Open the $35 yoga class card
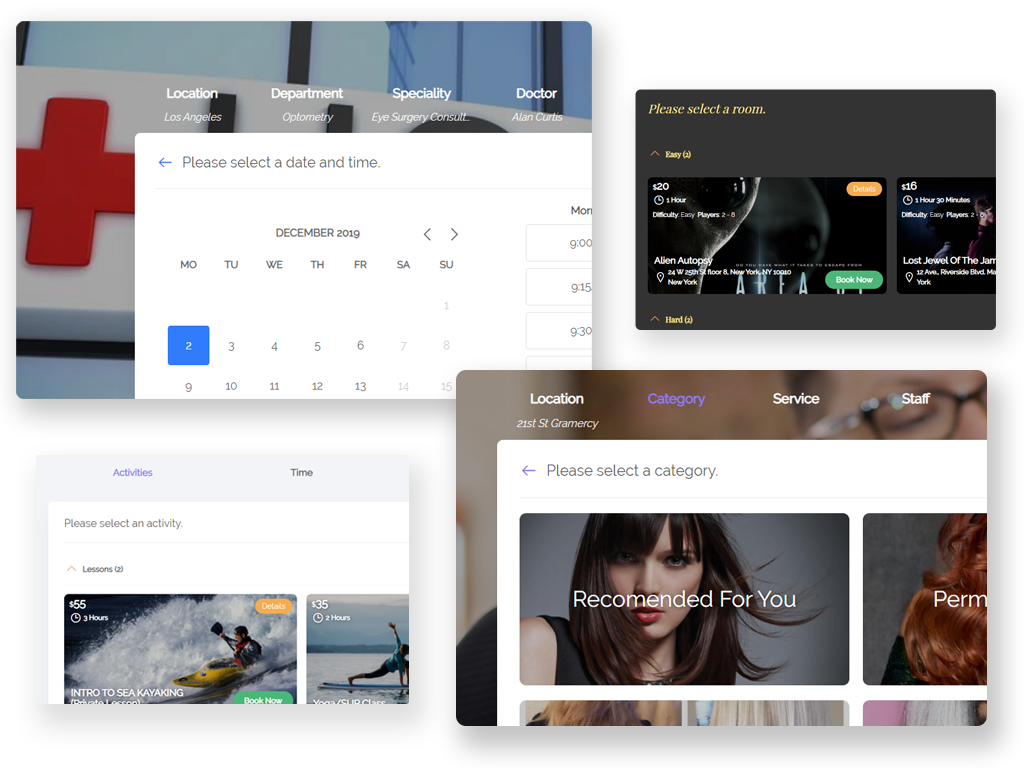Viewport: 1024px width, 768px height. coord(358,648)
